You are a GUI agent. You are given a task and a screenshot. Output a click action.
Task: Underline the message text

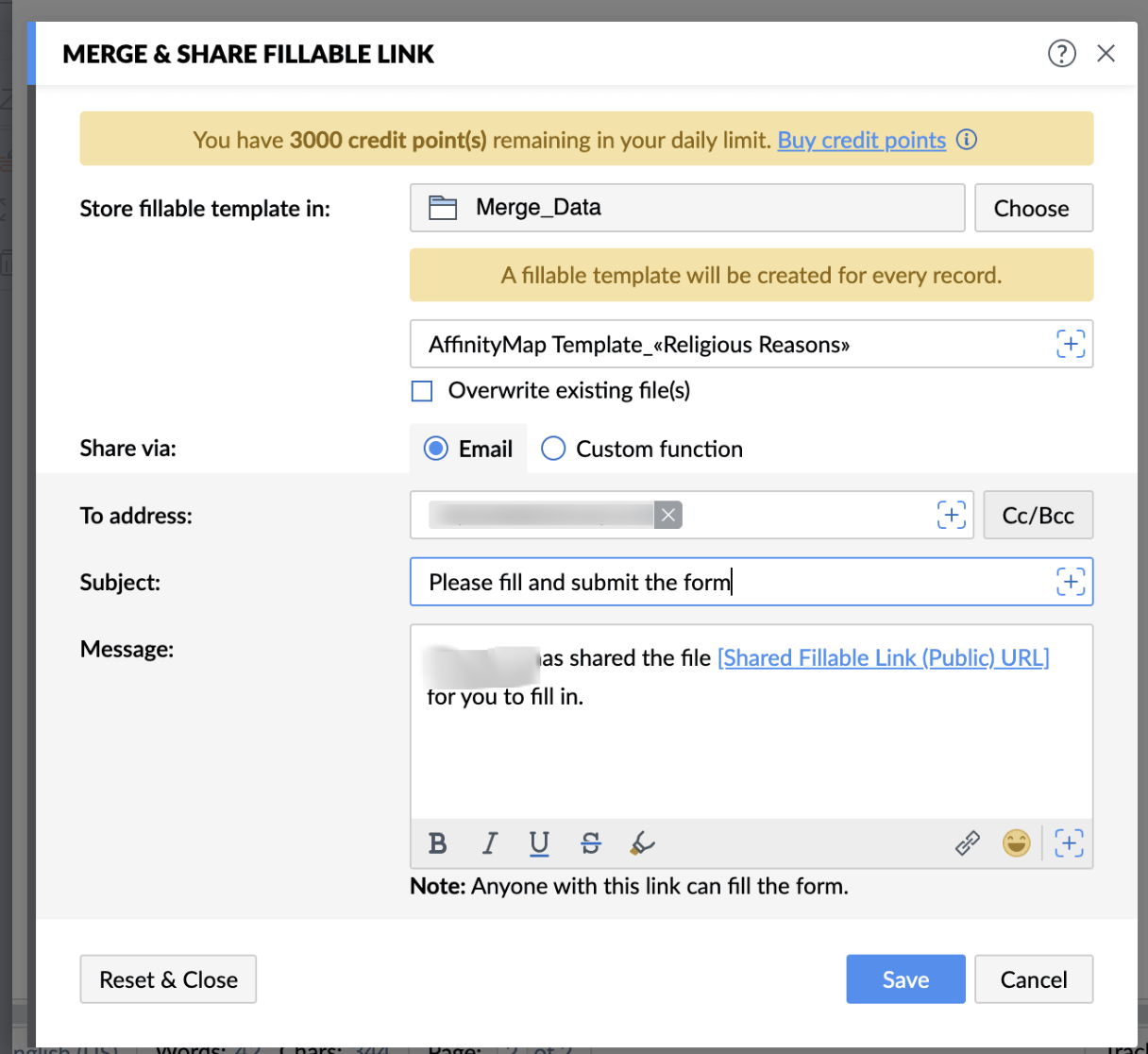coord(539,843)
